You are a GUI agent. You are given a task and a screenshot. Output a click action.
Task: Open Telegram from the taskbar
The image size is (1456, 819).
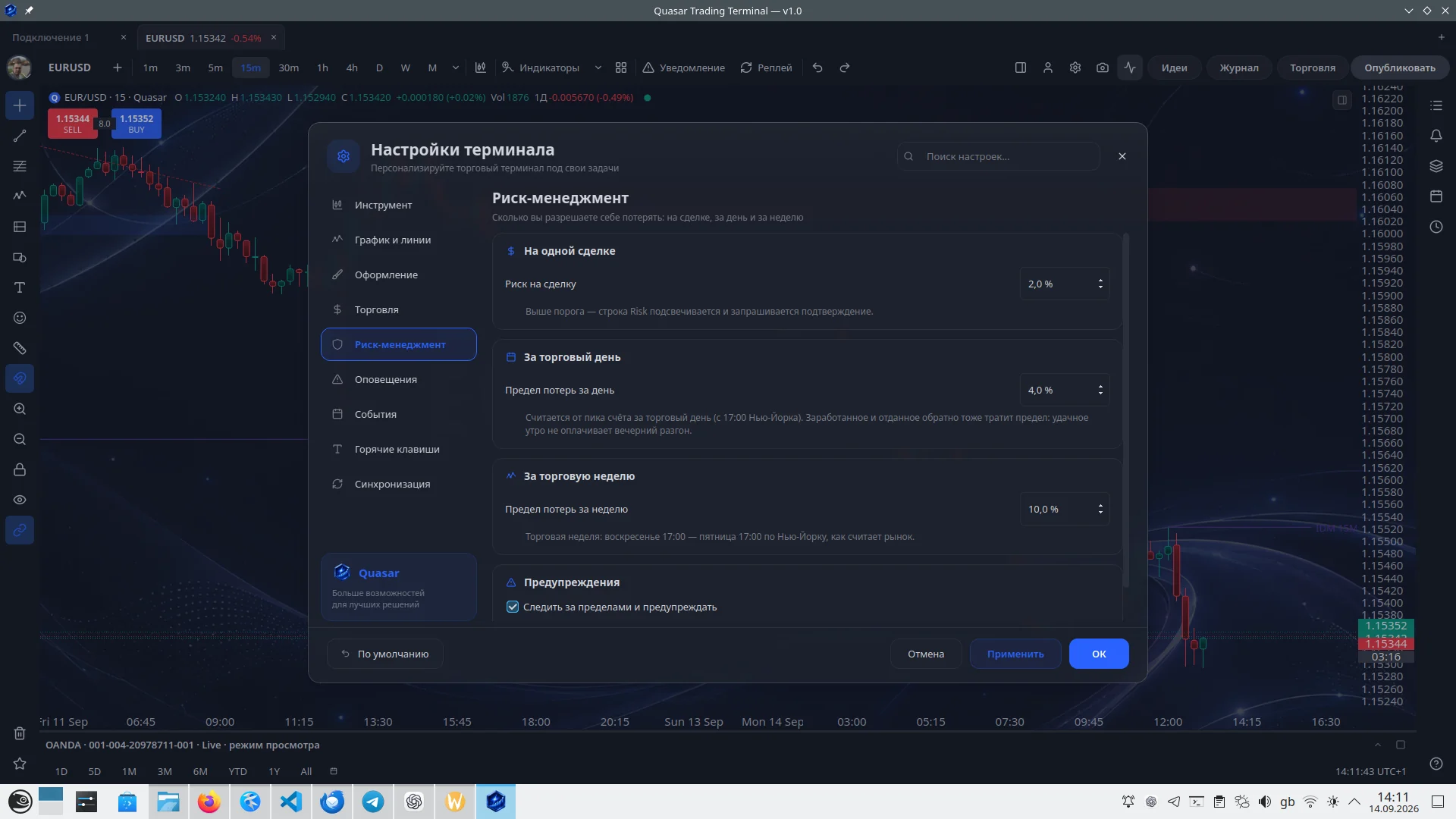[373, 802]
